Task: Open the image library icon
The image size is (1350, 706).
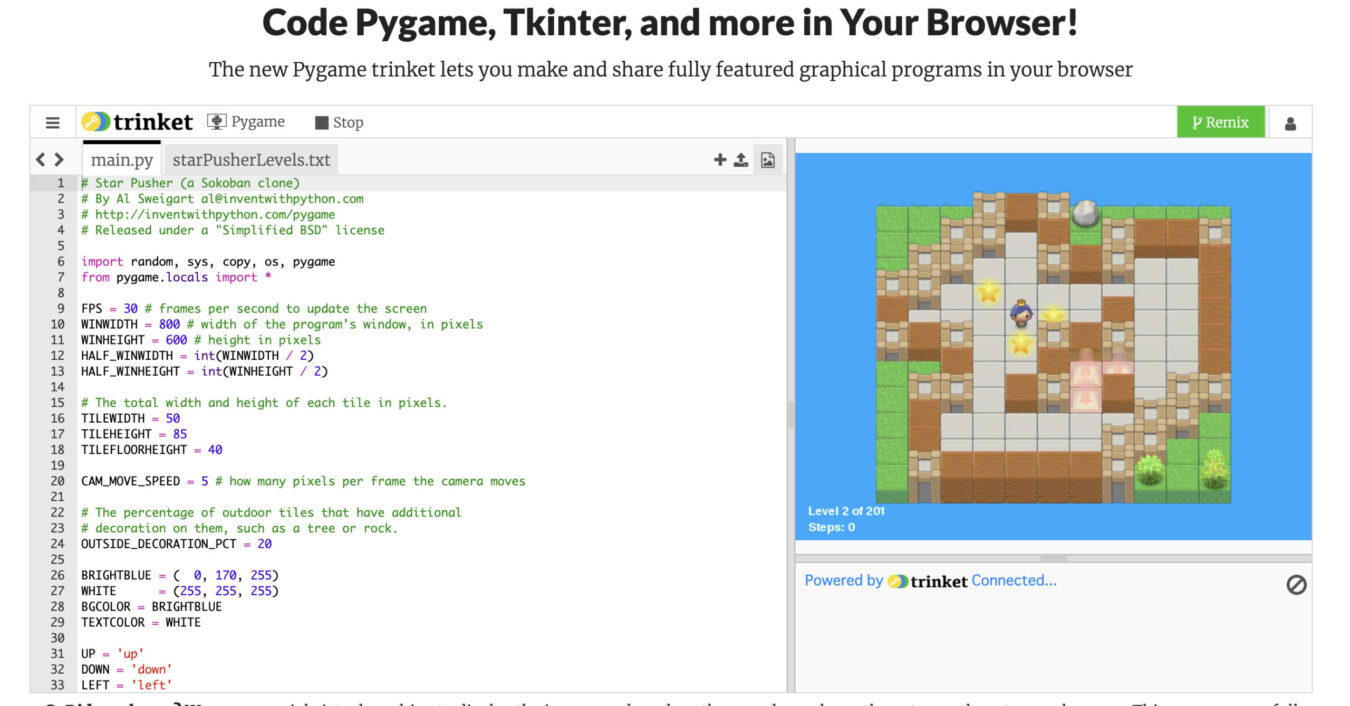Action: [768, 160]
